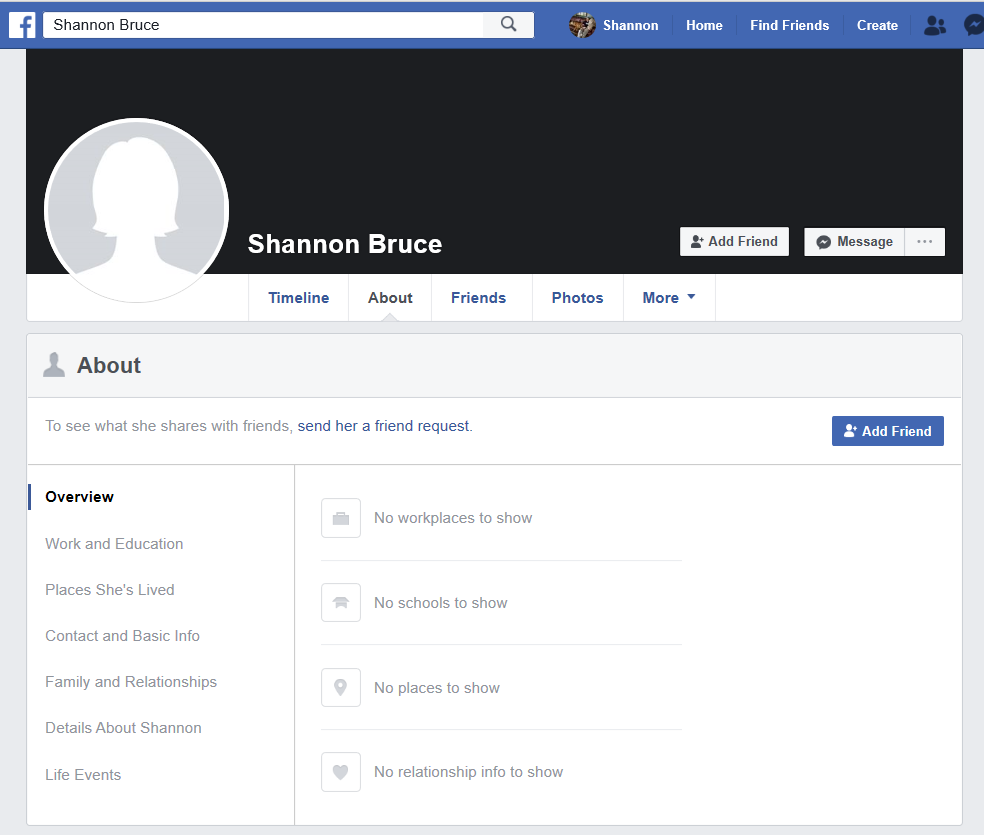Switch to the Timeline tab

tap(298, 297)
